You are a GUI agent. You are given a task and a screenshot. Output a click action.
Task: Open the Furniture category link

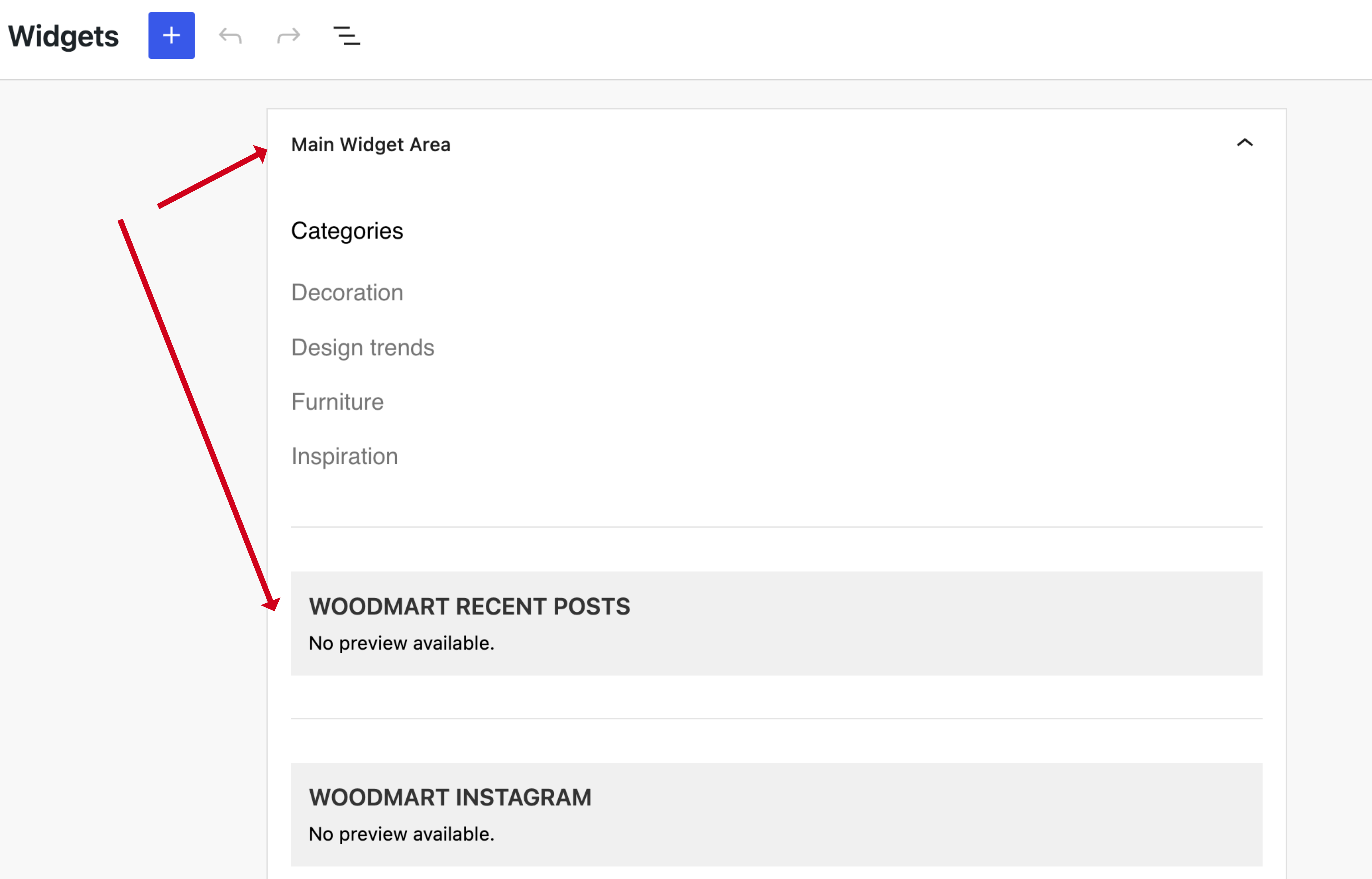(x=338, y=402)
